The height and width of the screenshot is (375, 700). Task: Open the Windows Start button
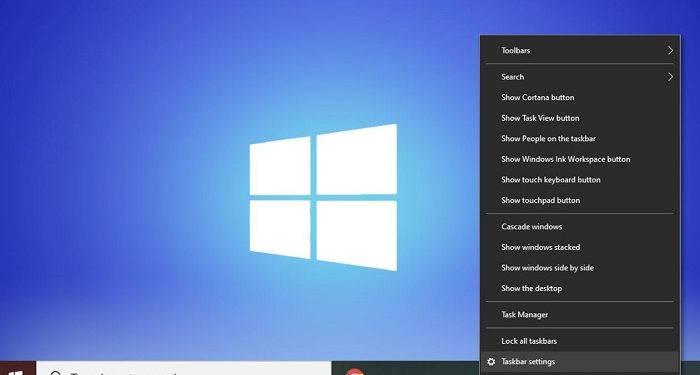[17, 368]
